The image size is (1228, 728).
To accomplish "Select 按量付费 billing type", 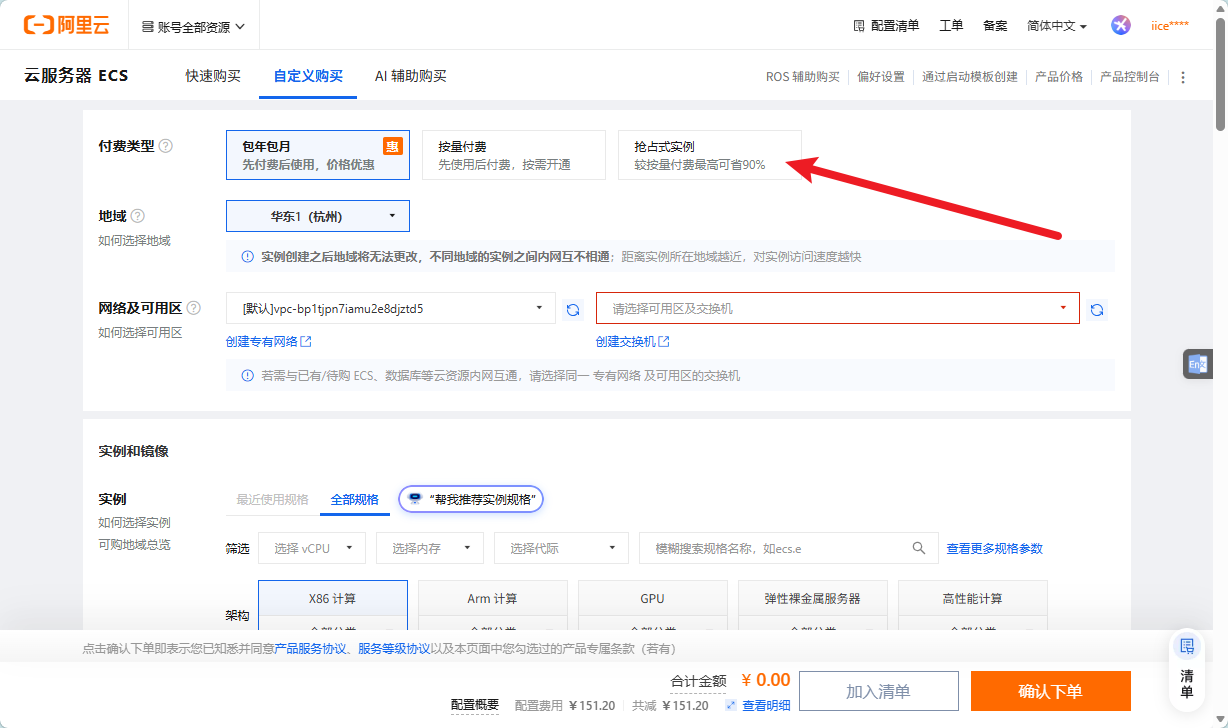I will click(x=514, y=155).
